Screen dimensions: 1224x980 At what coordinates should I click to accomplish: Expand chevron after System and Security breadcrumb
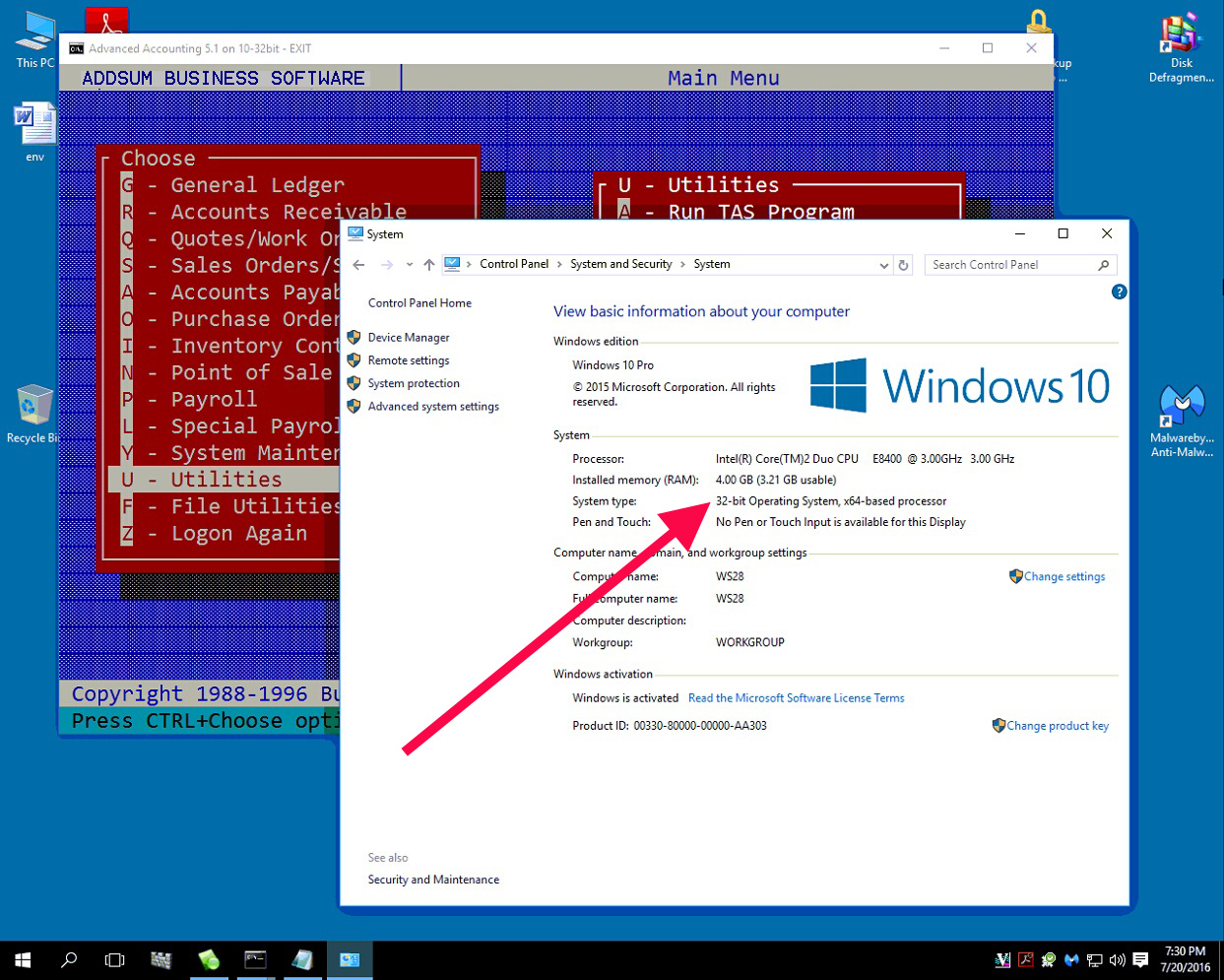(682, 264)
